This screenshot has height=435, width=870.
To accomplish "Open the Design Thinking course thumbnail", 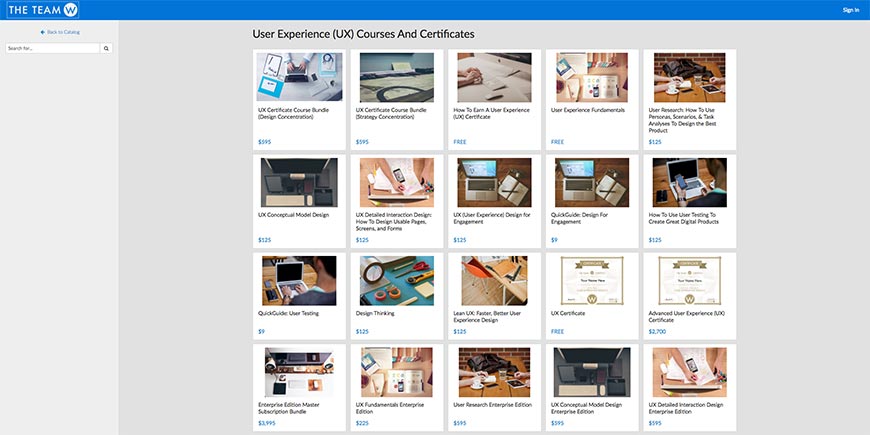I will pos(397,280).
